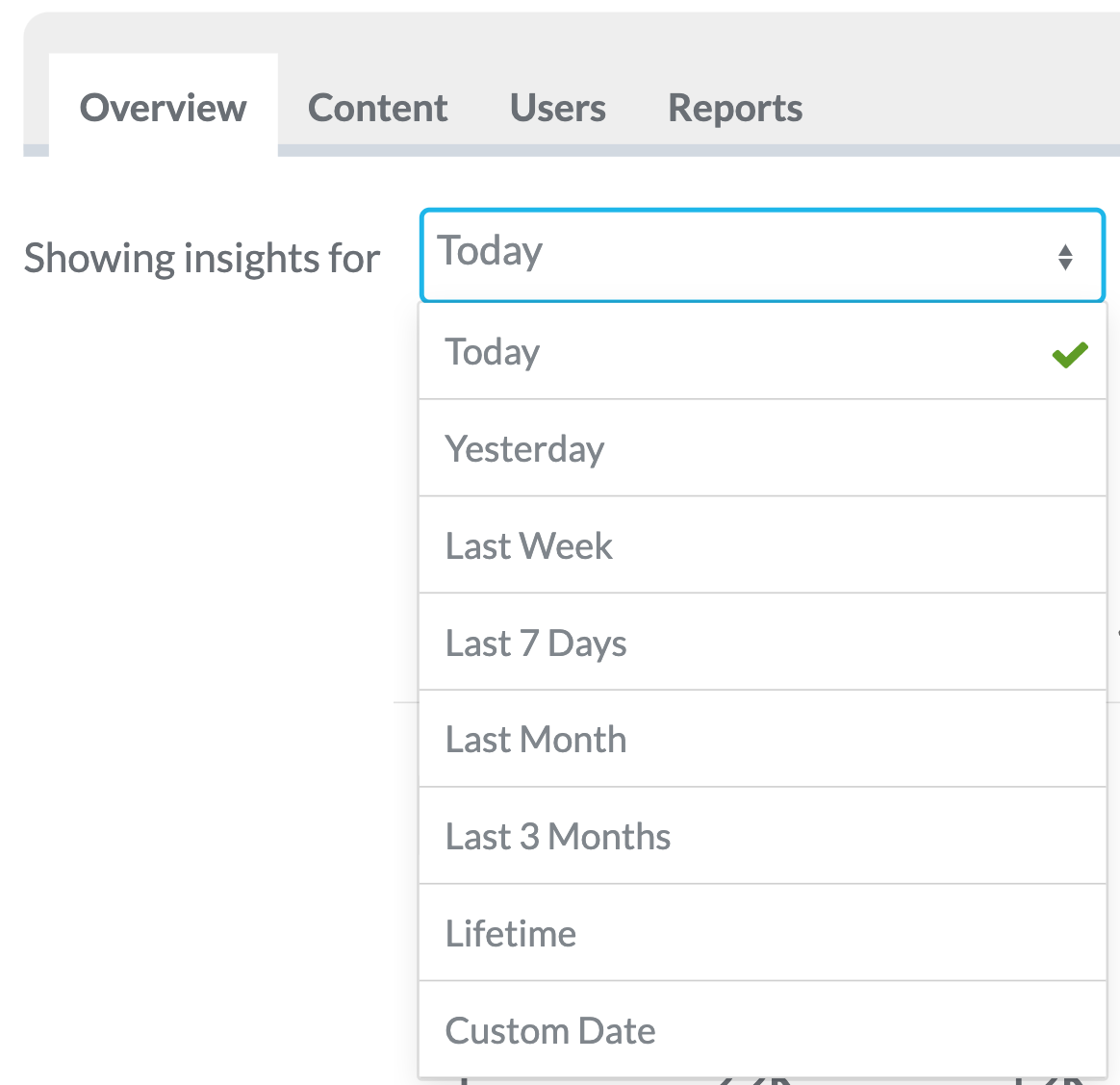Click the green checkmark beside Today

(x=1069, y=355)
